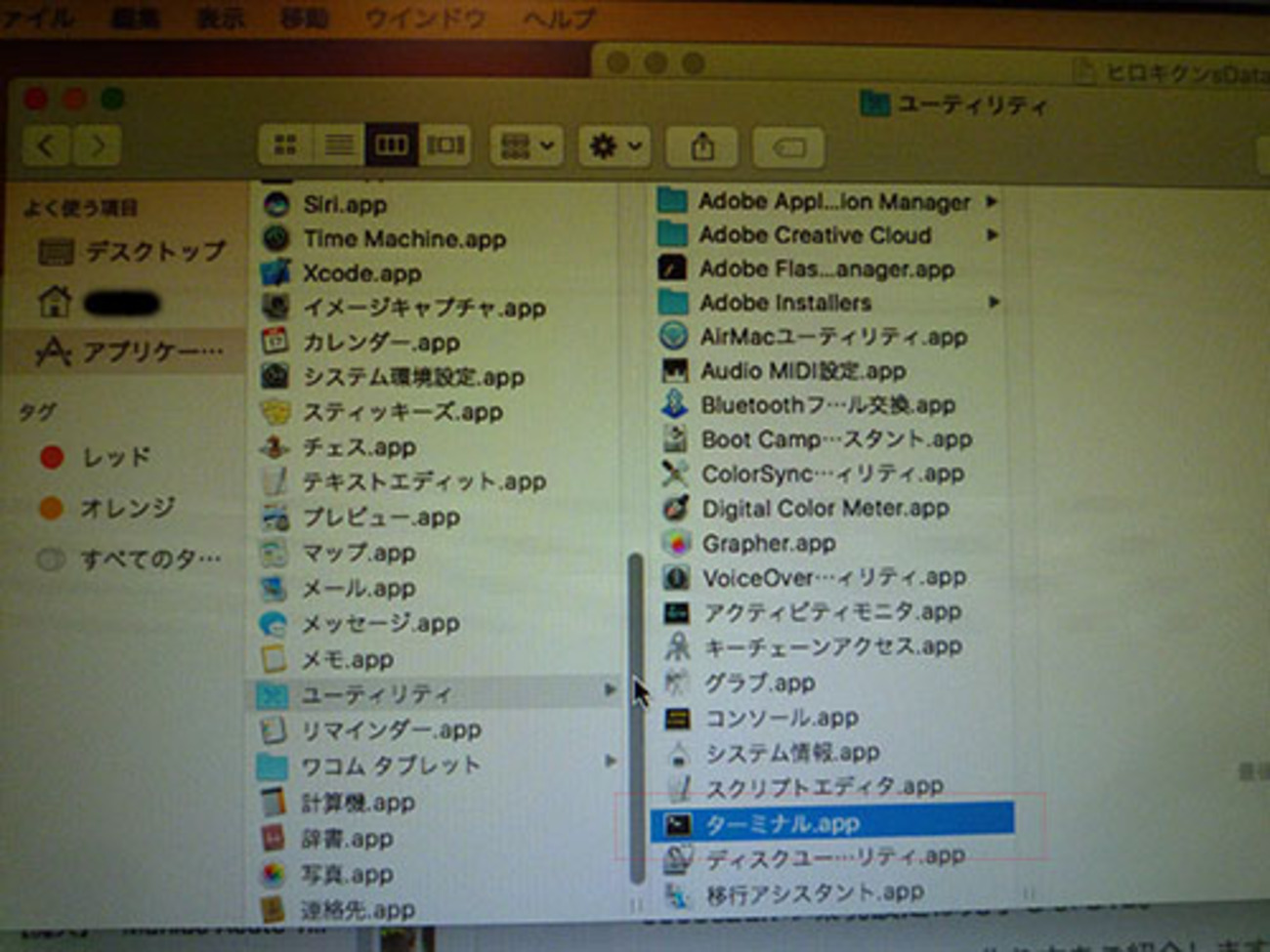The height and width of the screenshot is (952, 1270).
Task: Select the カレンダー.app icon
Action: 276,342
